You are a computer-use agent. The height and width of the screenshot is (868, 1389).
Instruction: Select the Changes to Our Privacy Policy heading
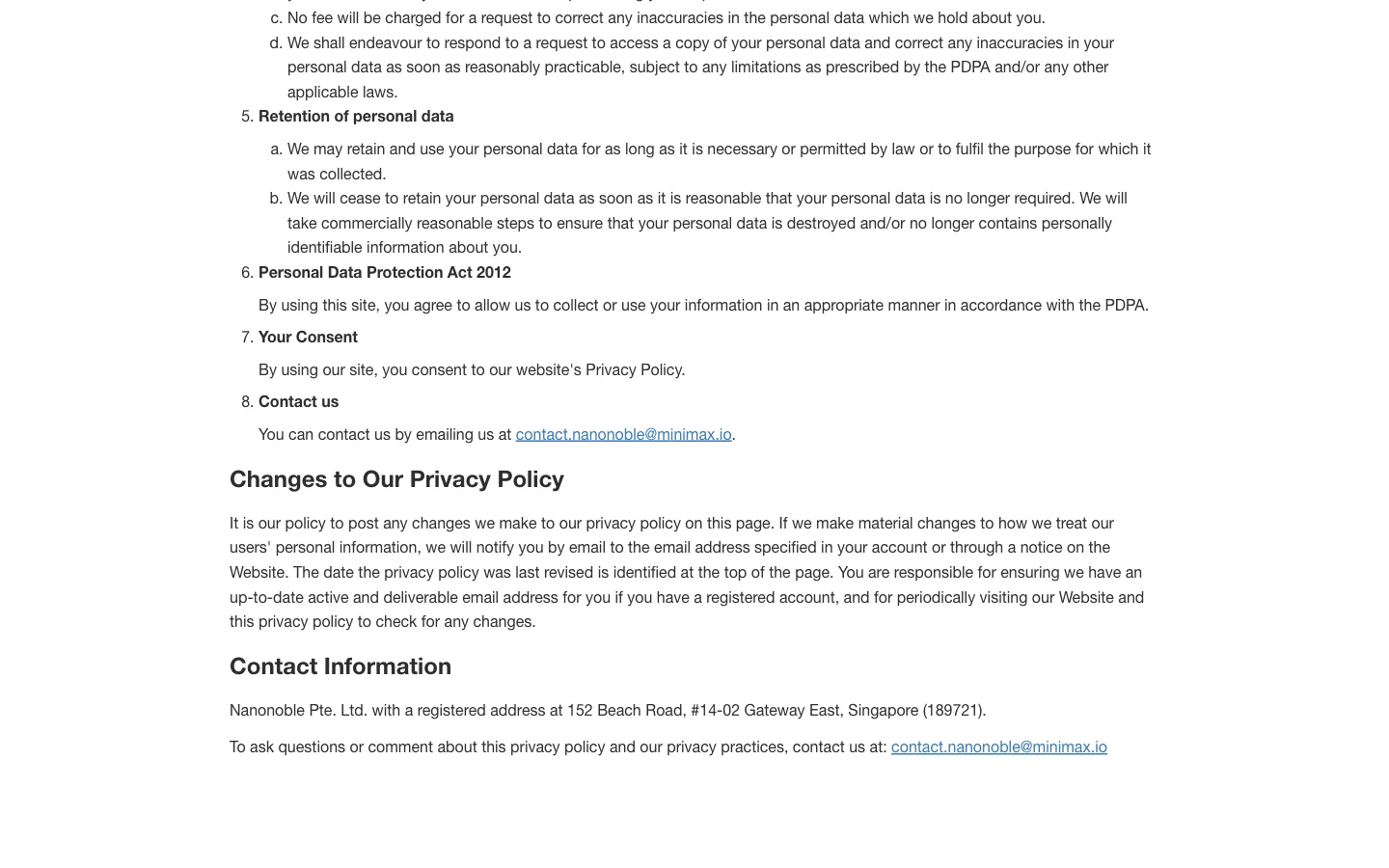(396, 479)
